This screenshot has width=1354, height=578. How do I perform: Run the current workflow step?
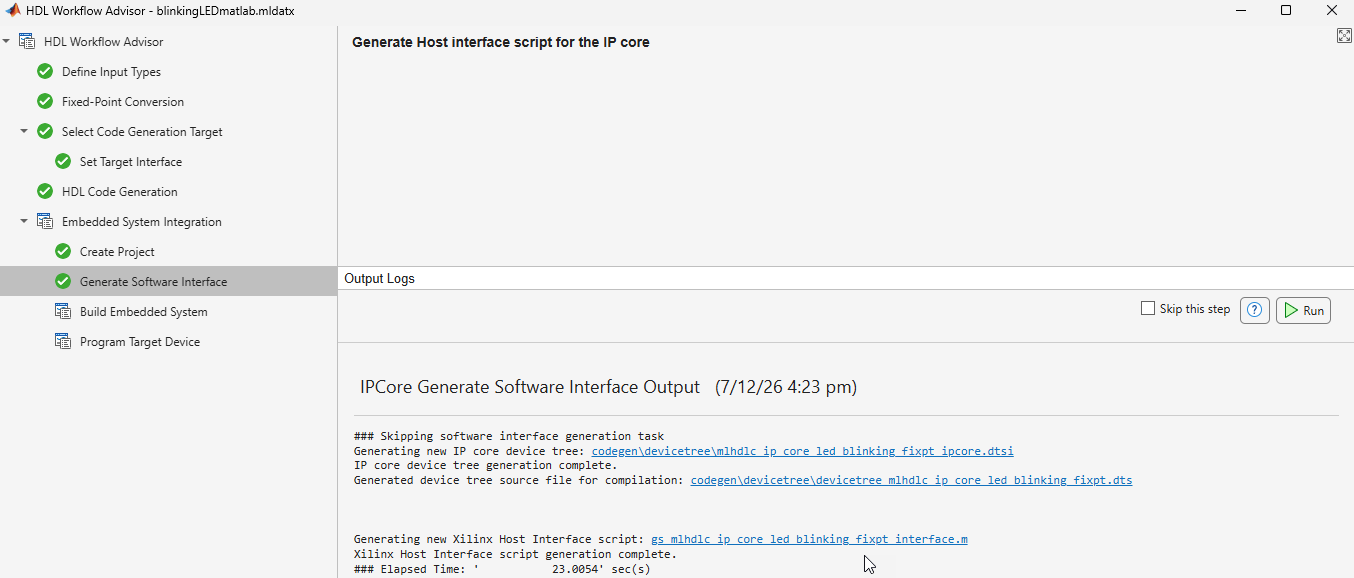(1303, 310)
